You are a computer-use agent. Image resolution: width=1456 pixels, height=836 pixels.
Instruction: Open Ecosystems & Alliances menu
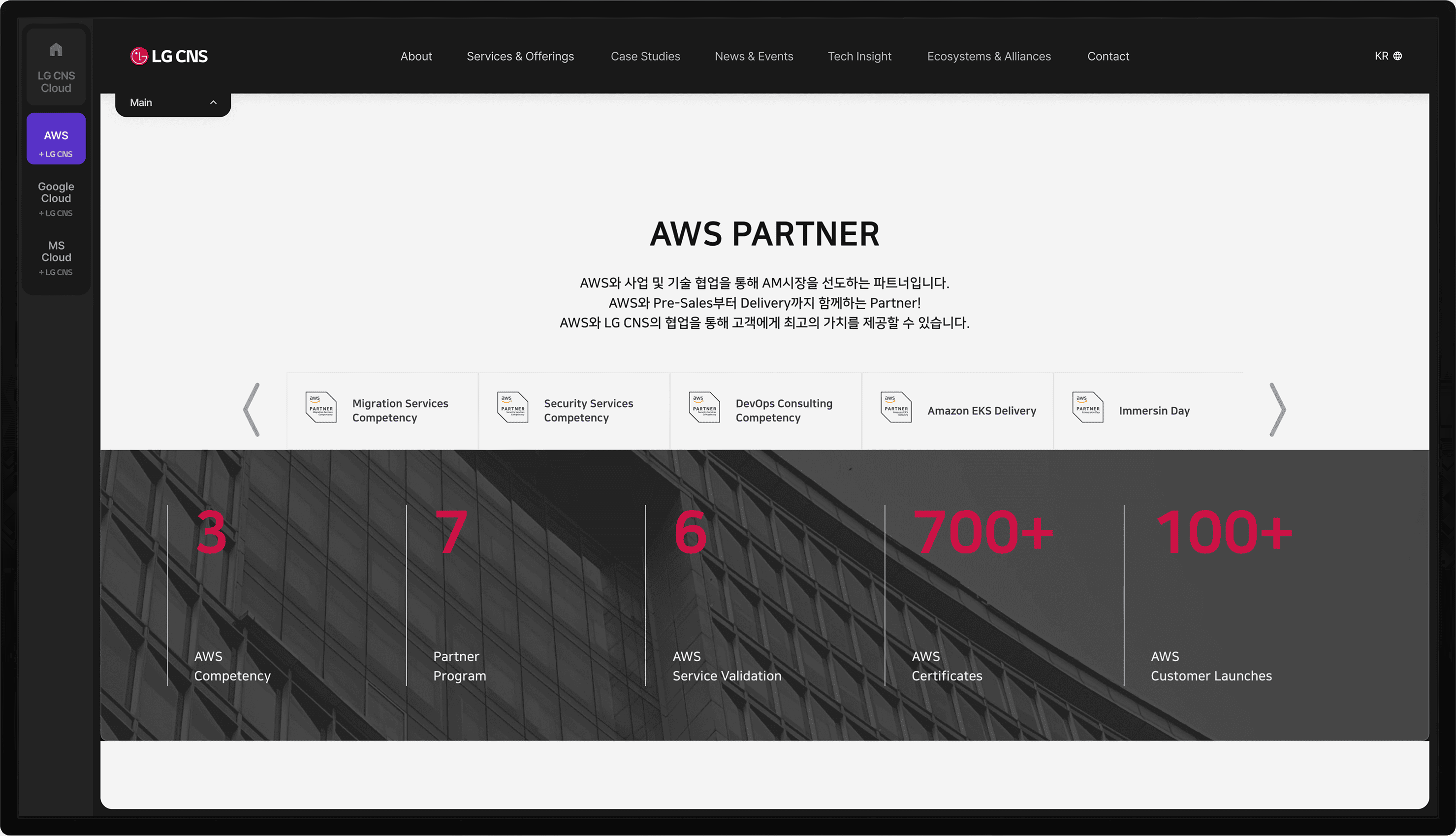click(989, 56)
